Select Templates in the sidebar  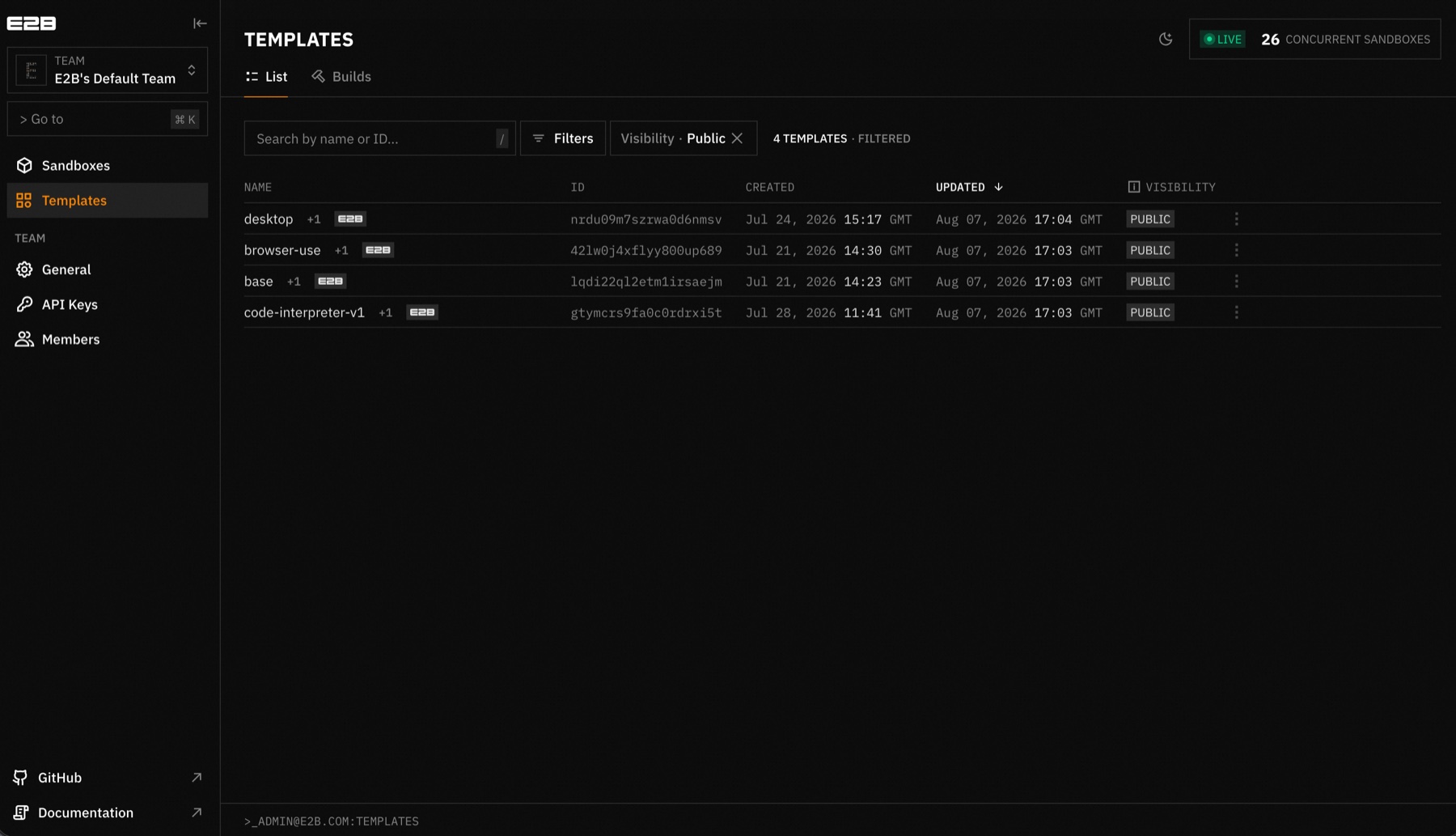point(108,200)
